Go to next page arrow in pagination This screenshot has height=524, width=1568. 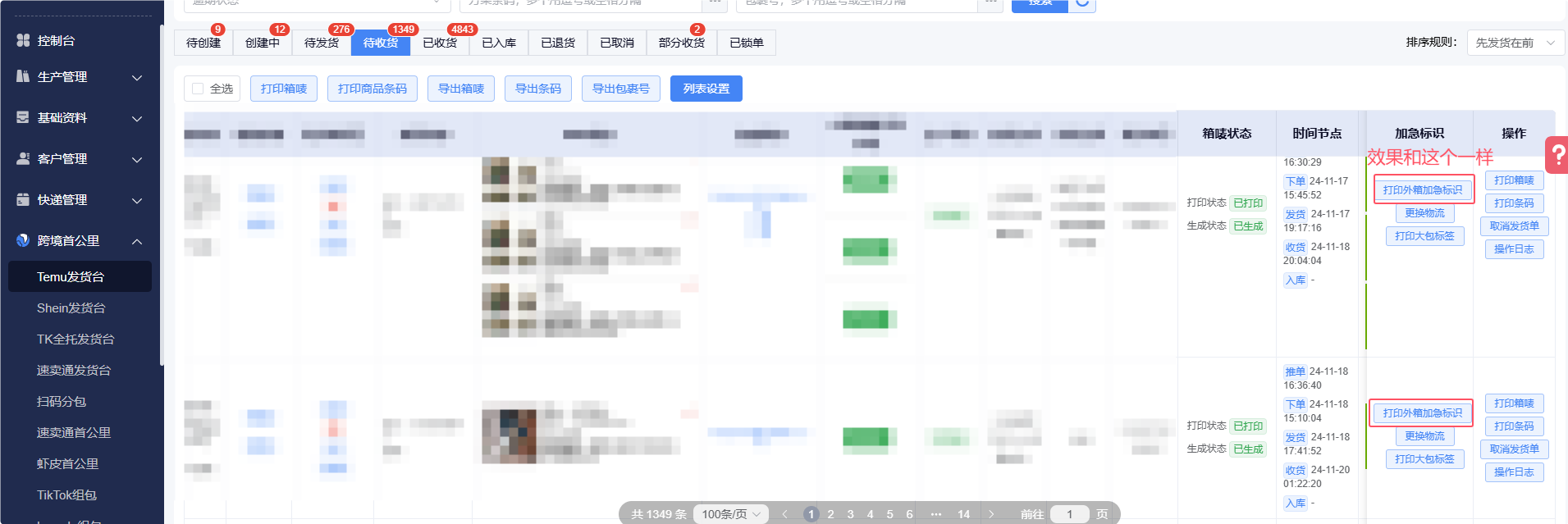point(991,514)
